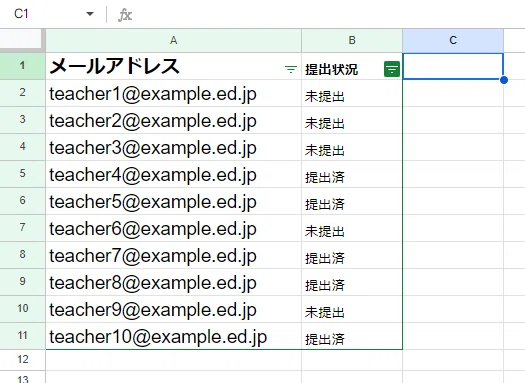
Task: Select cell teacher9@example.ed.jp
Action: tap(173, 309)
